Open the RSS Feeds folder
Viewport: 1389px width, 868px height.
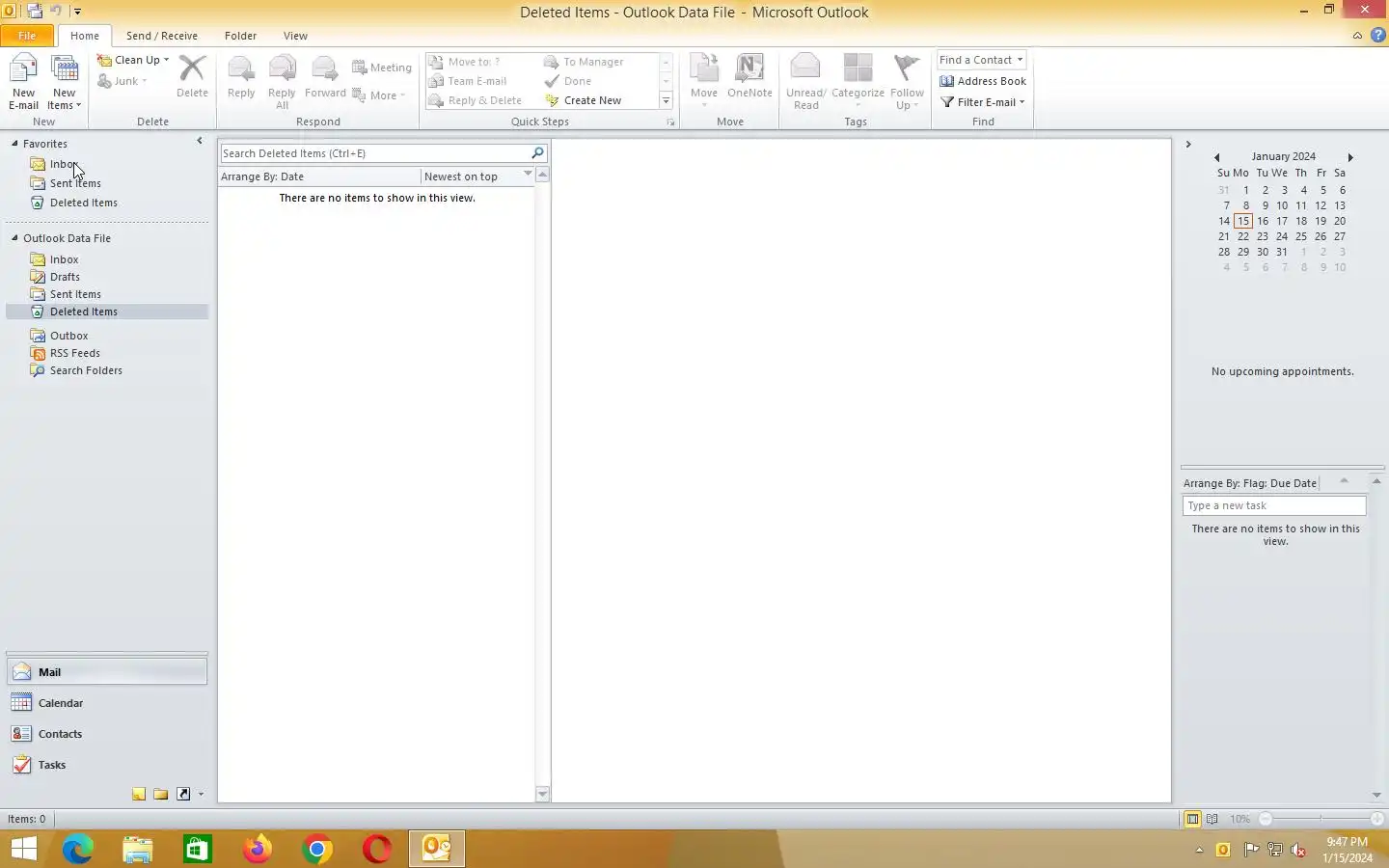click(74, 353)
